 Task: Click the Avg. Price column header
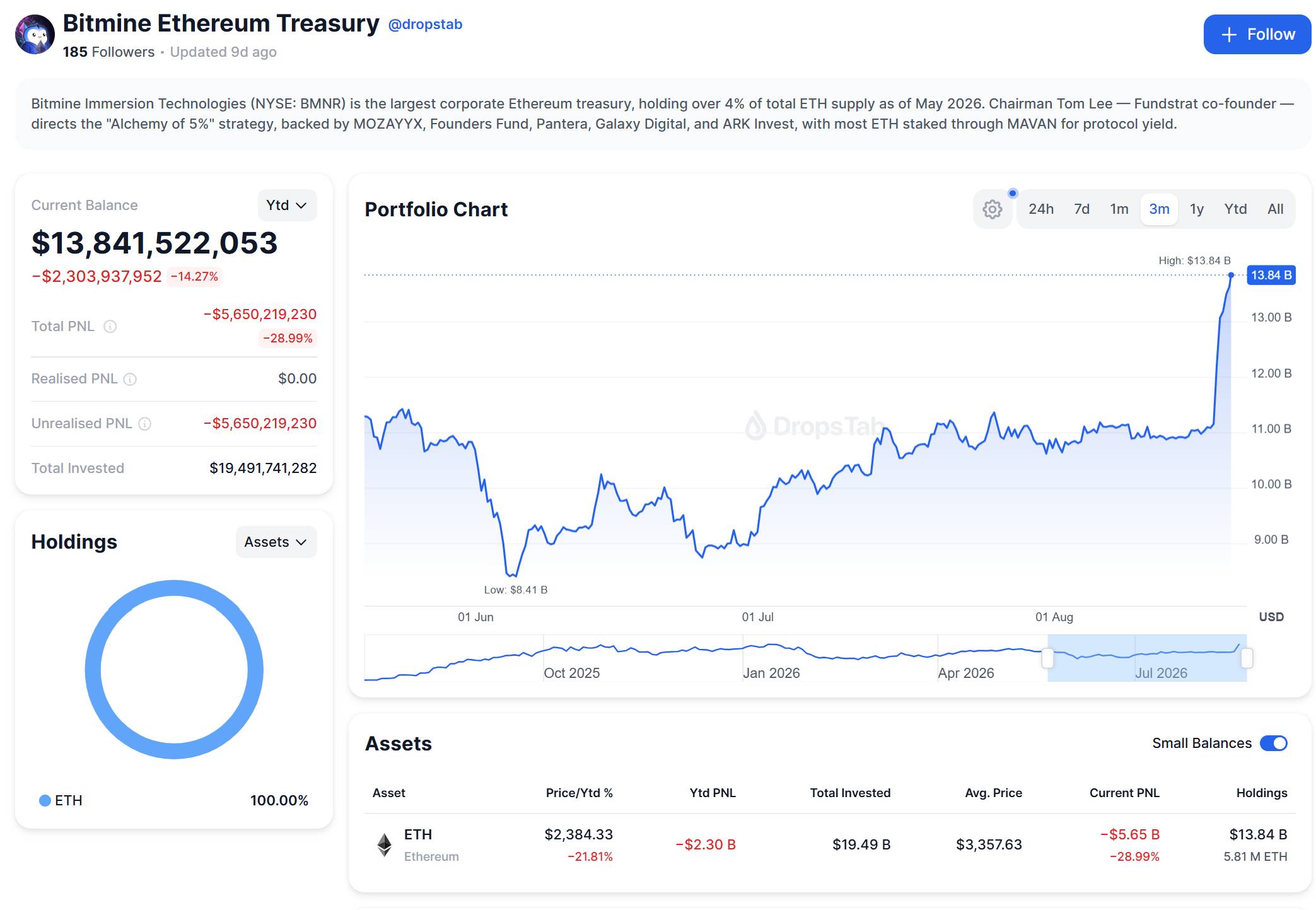click(x=993, y=793)
